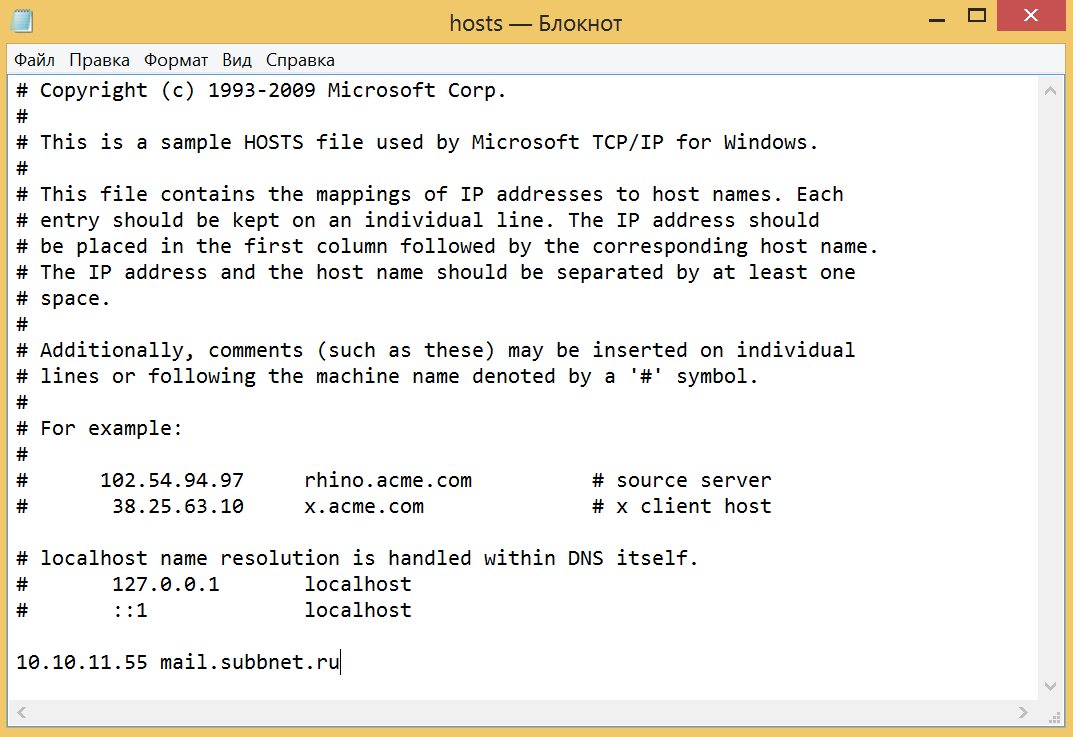Viewport: 1073px width, 737px height.
Task: Open the Справка help menu
Action: (x=300, y=60)
